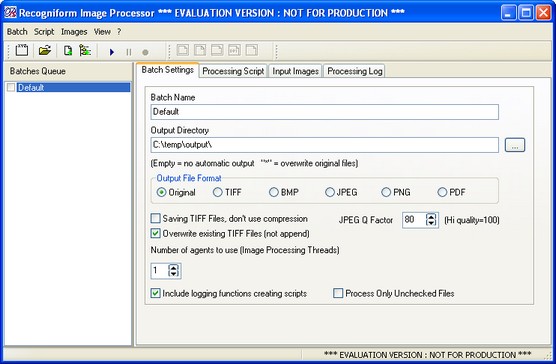Click the open folder toolbar icon
556x364 pixels.
(45, 50)
